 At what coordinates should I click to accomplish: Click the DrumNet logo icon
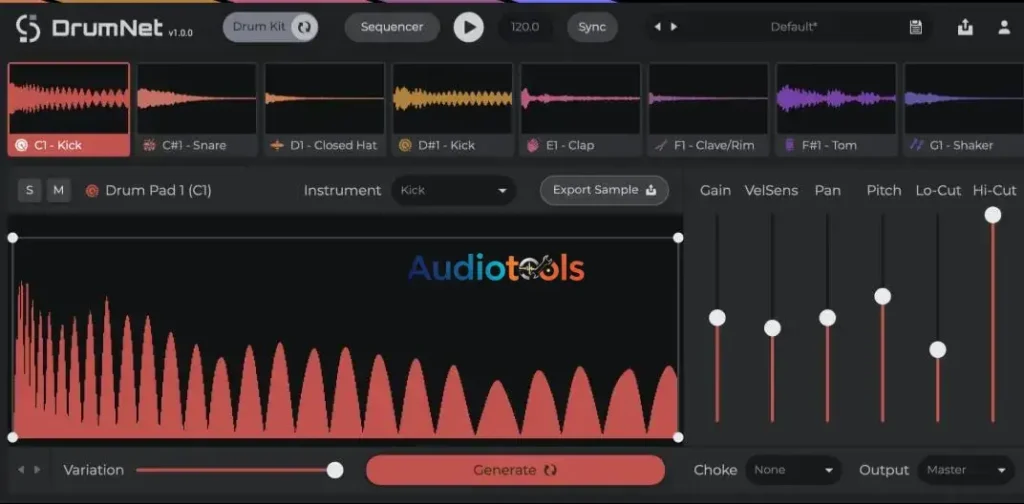pyautogui.click(x=28, y=28)
